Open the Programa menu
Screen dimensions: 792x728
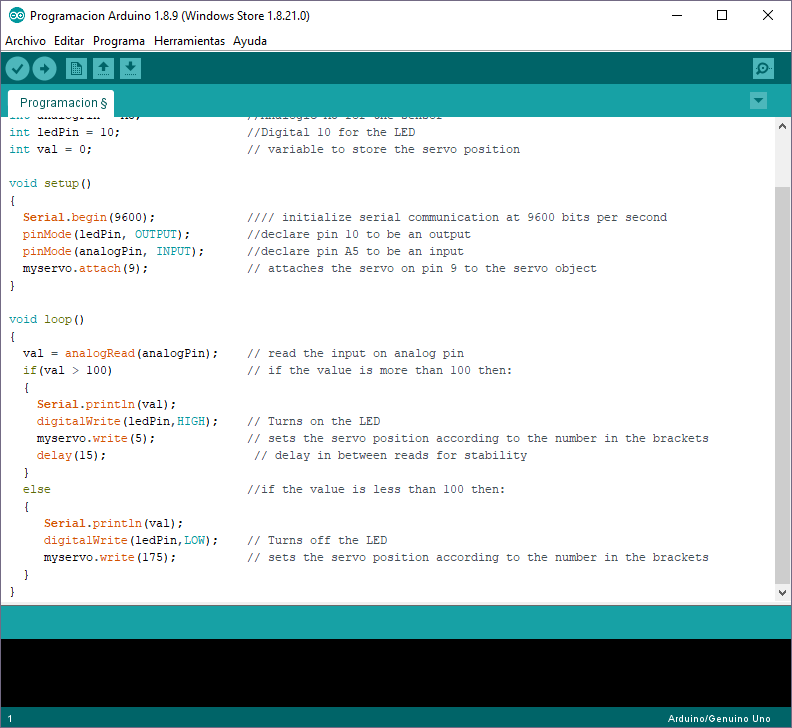(x=119, y=41)
